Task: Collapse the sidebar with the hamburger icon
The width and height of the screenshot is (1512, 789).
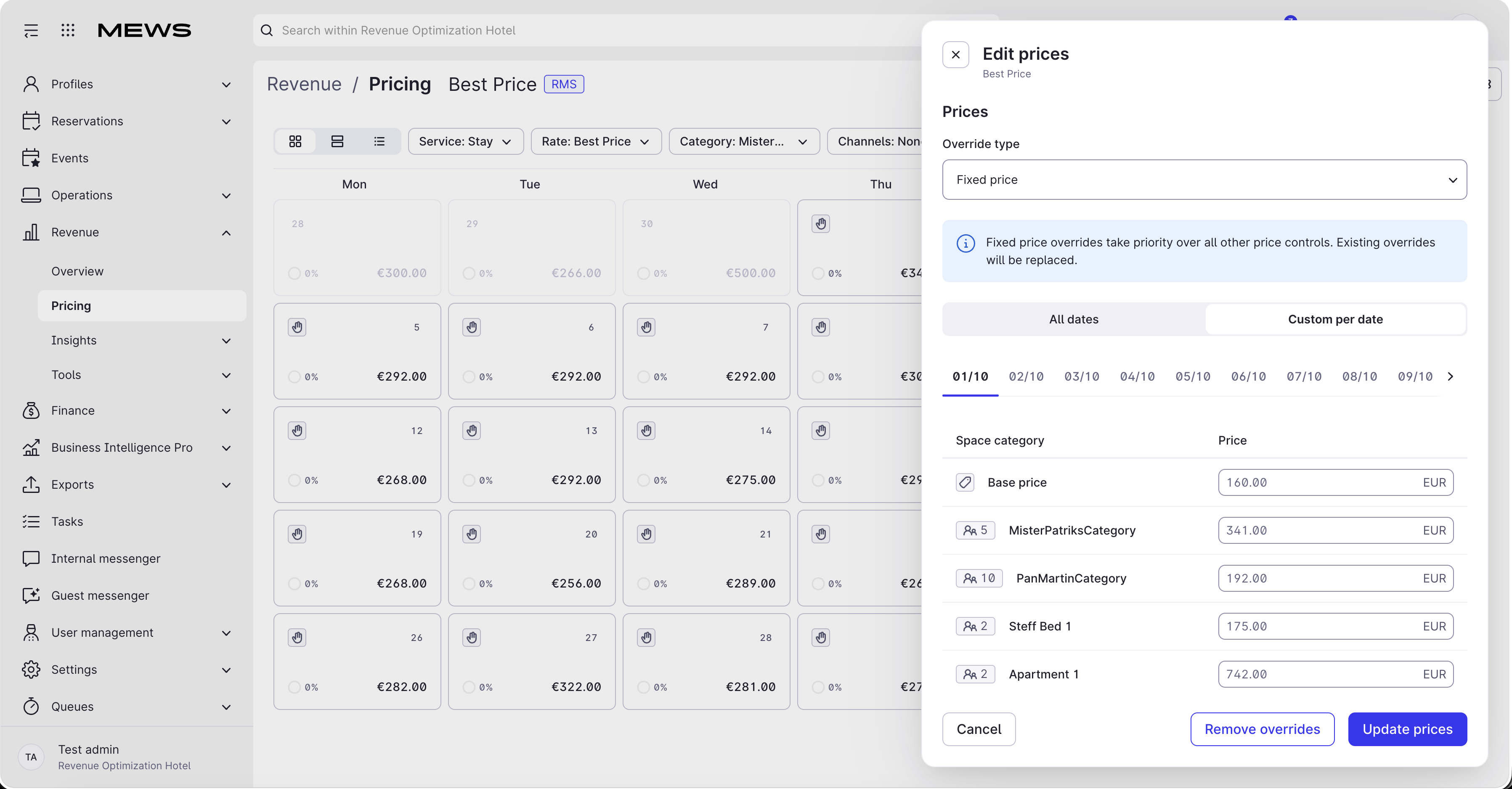Action: pyautogui.click(x=31, y=31)
